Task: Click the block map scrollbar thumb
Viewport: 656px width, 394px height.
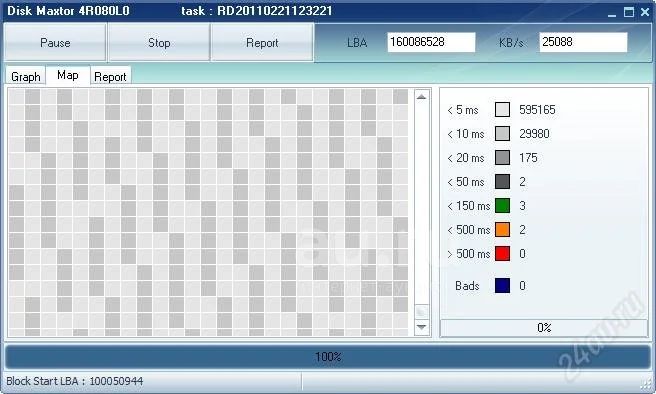Action: (422, 312)
